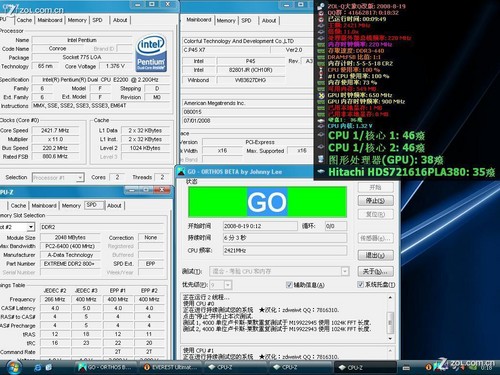Click the CPU core 2 temperature icon

pyautogui.click(x=321, y=147)
